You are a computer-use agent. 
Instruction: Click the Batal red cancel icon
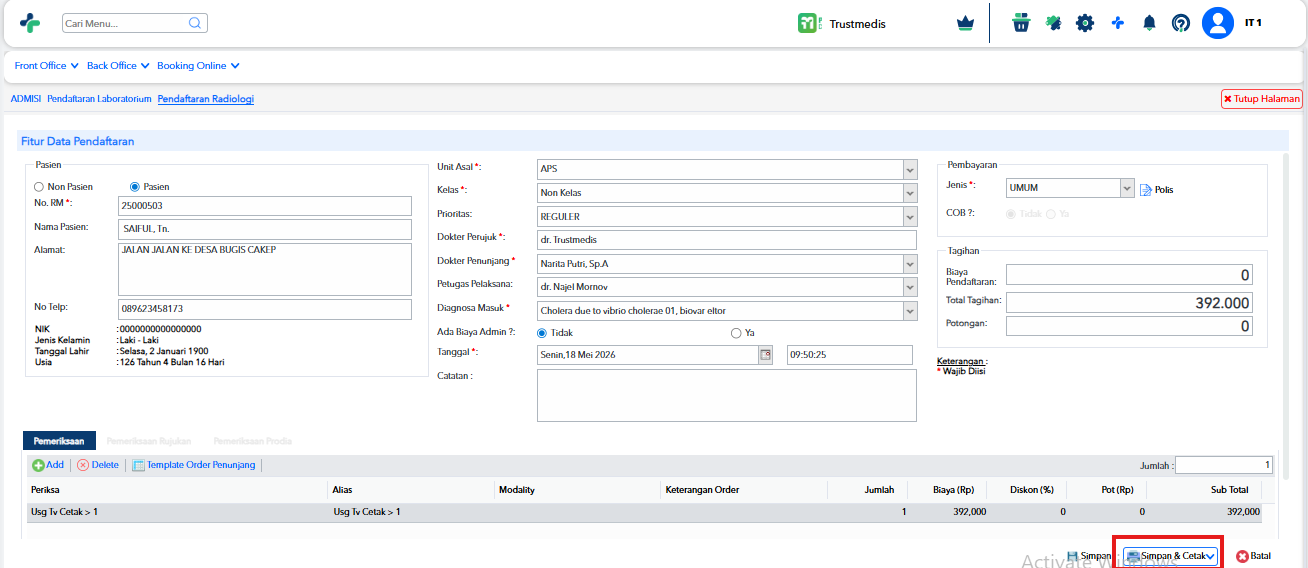[x=1242, y=556]
